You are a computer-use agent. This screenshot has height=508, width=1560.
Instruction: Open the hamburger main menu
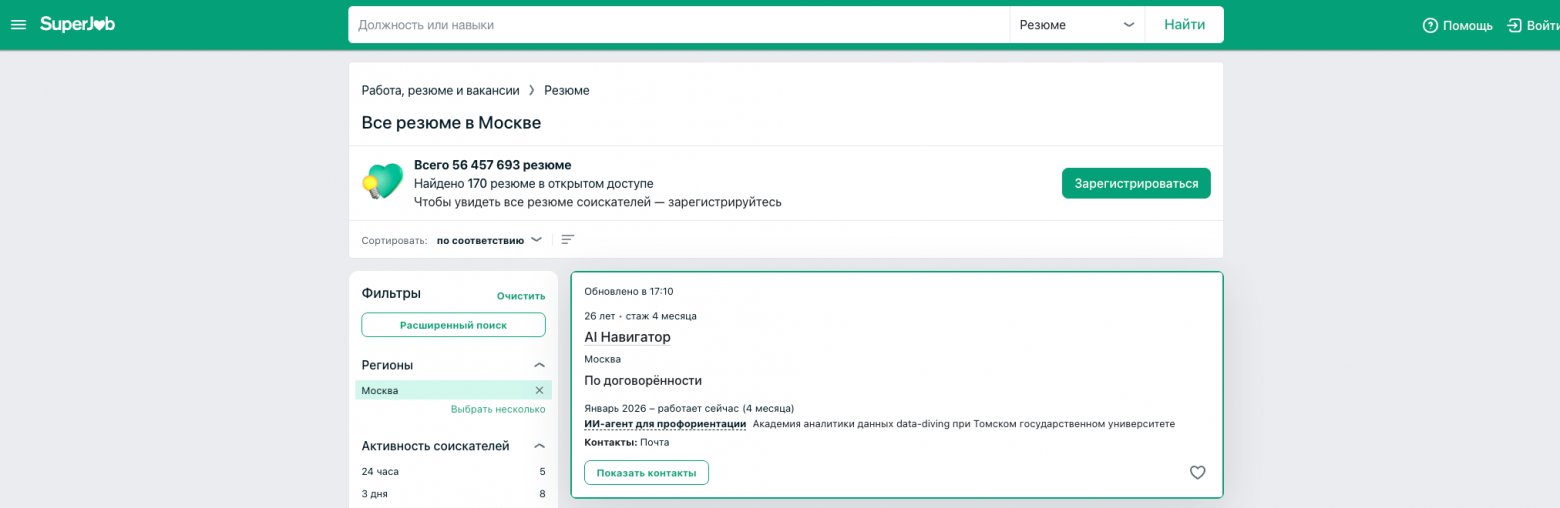coord(18,25)
